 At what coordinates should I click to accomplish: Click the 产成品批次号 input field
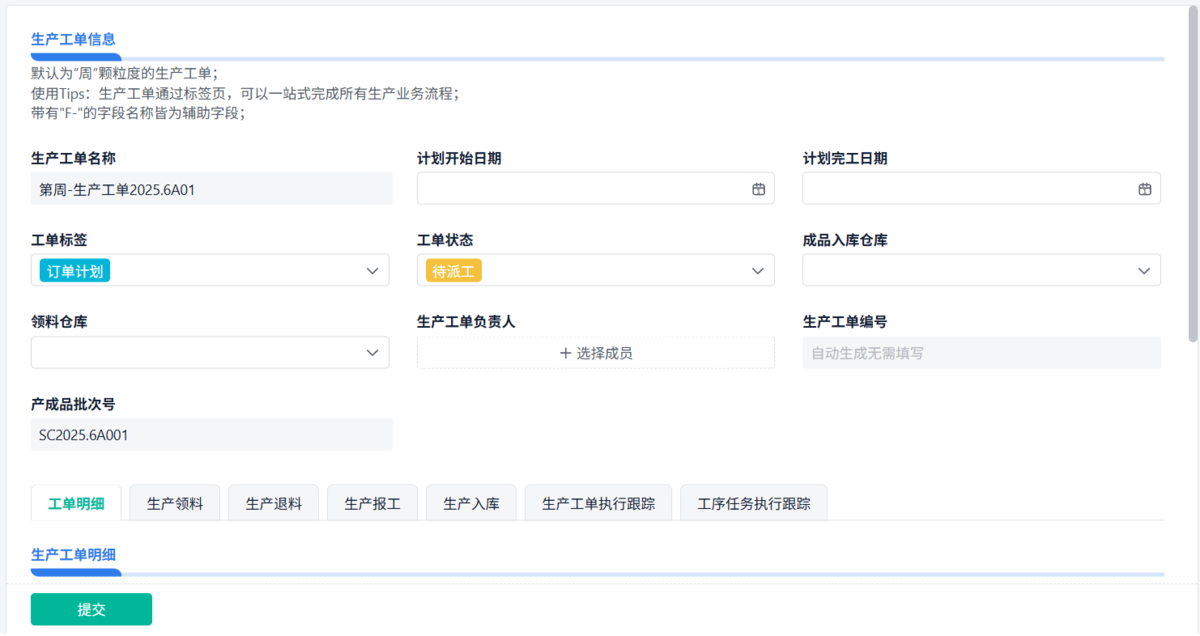[211, 435]
